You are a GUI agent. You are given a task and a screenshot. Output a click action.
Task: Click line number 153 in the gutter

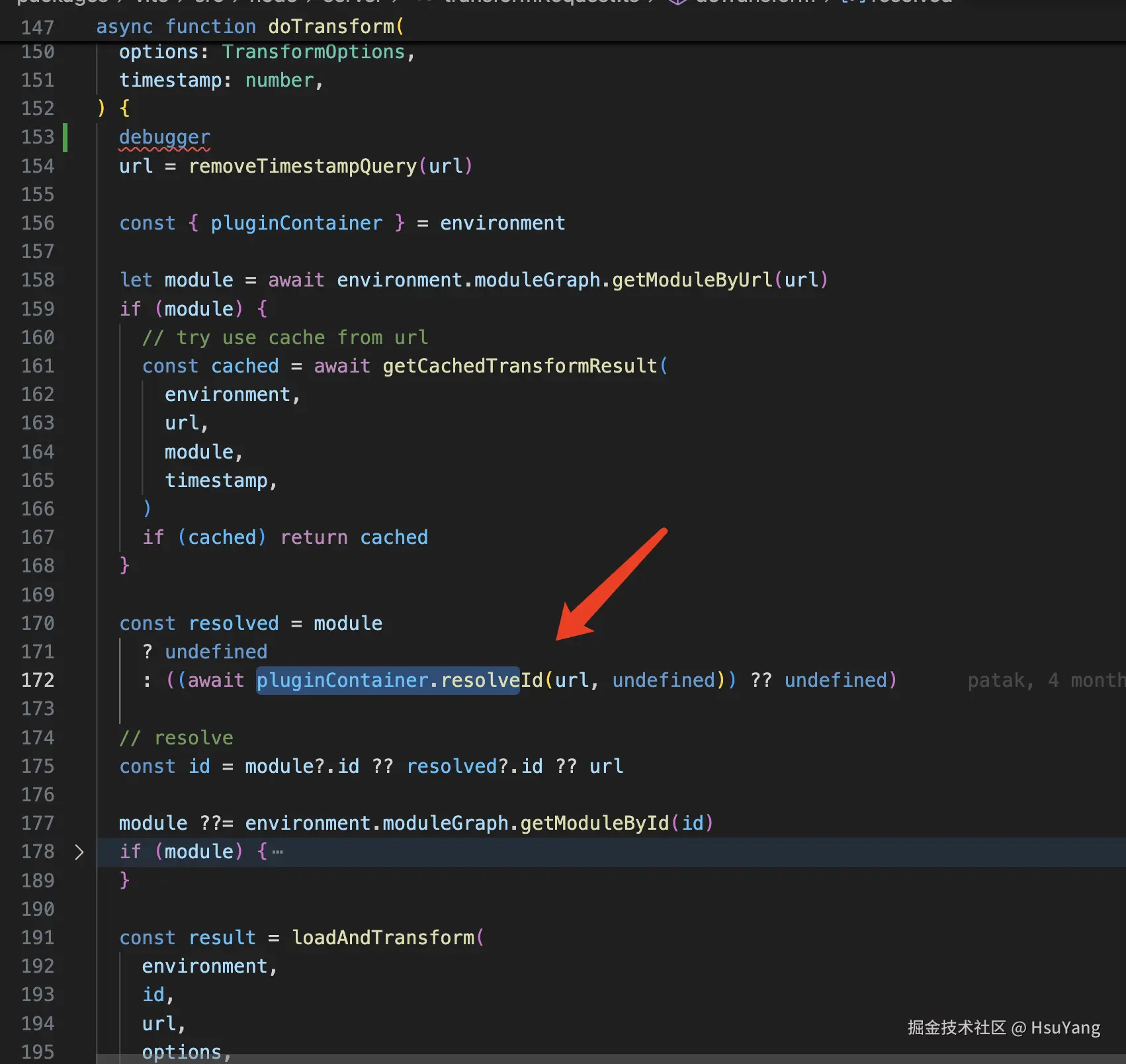[38, 137]
